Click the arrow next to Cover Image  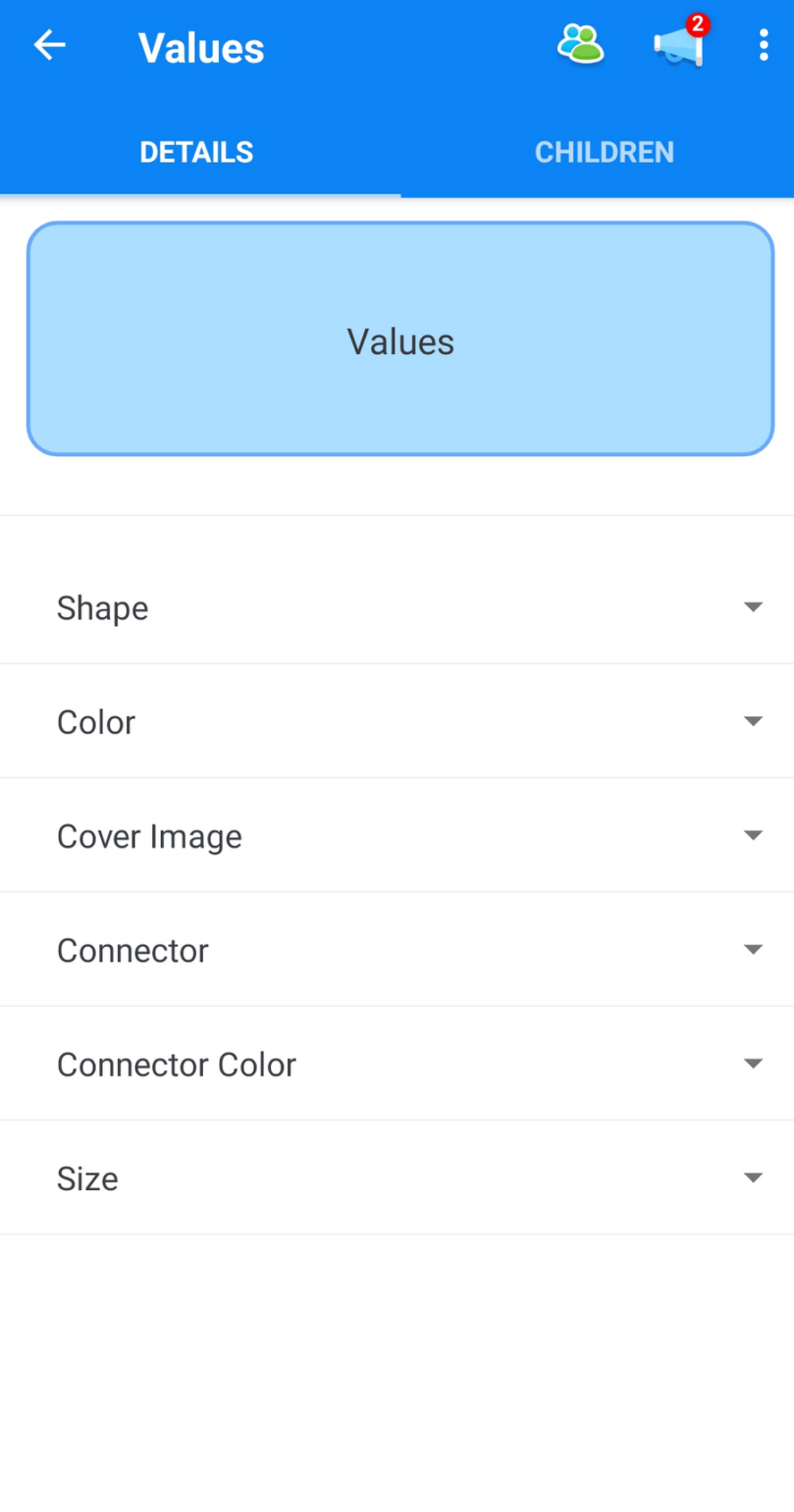(x=753, y=835)
